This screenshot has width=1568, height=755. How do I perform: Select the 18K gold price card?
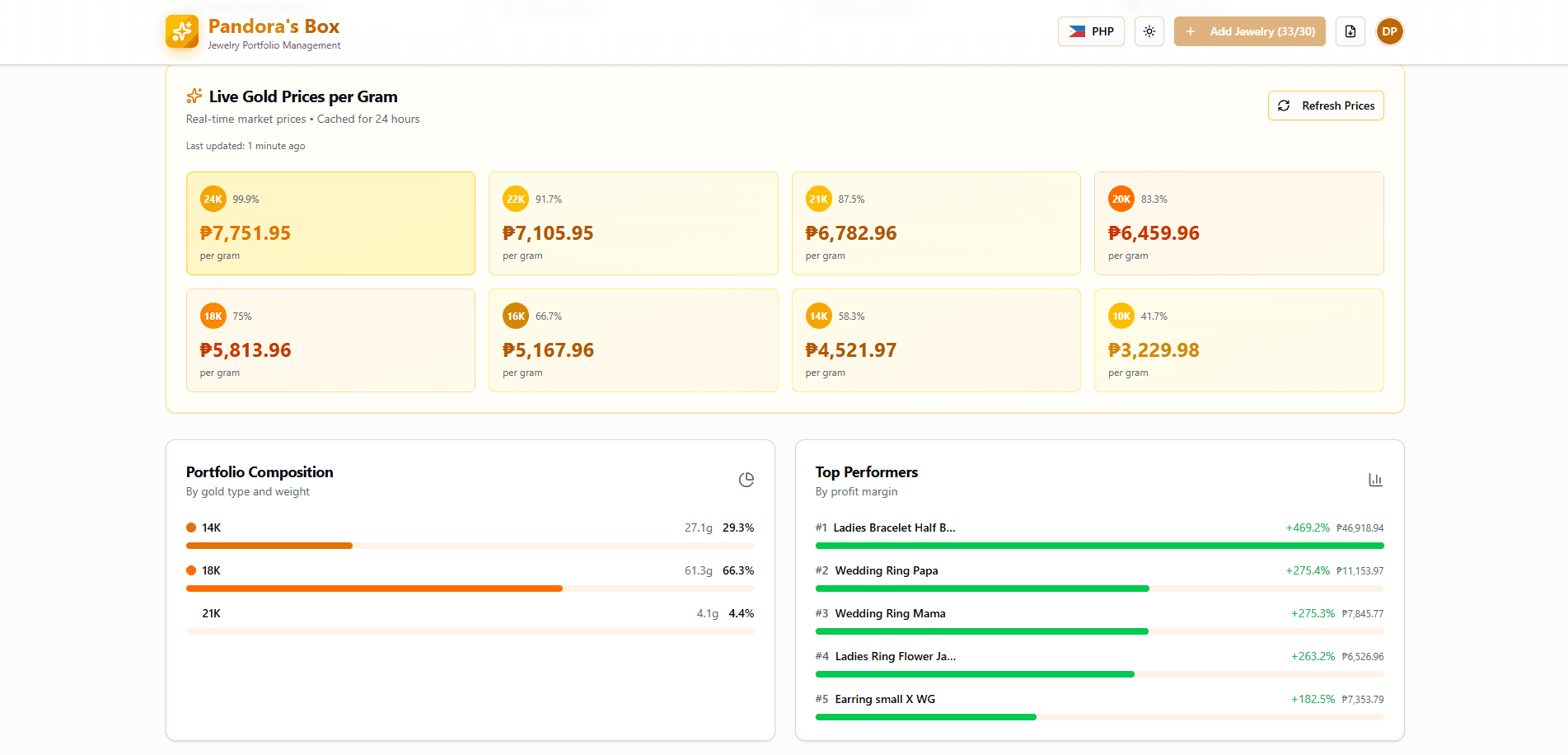pyautogui.click(x=330, y=340)
